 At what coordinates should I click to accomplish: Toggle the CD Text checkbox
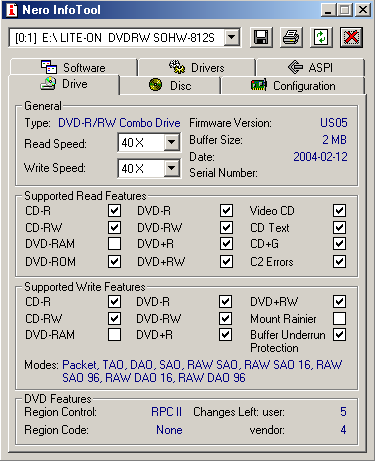(339, 228)
